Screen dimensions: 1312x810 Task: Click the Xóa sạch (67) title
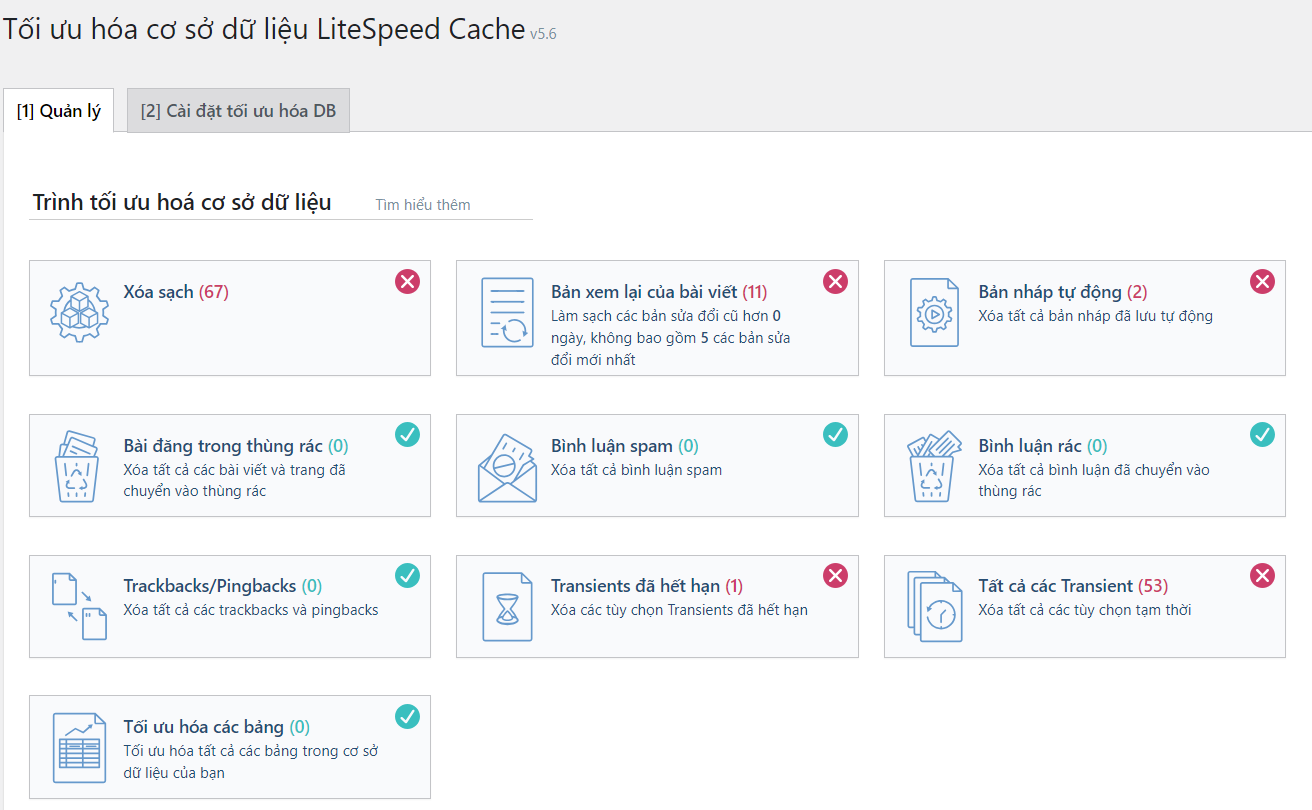(176, 293)
